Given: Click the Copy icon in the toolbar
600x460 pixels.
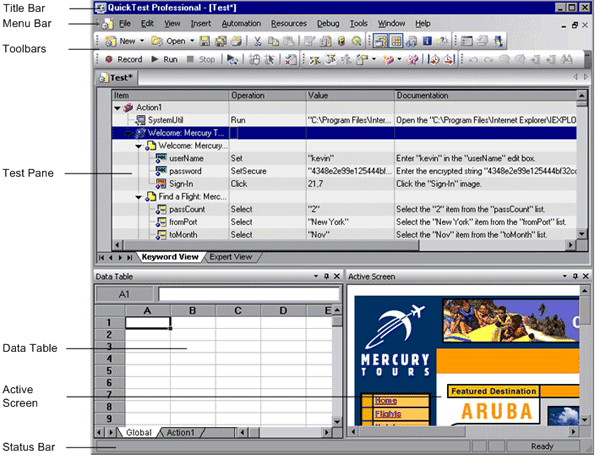Looking at the screenshot, I should click(x=273, y=41).
